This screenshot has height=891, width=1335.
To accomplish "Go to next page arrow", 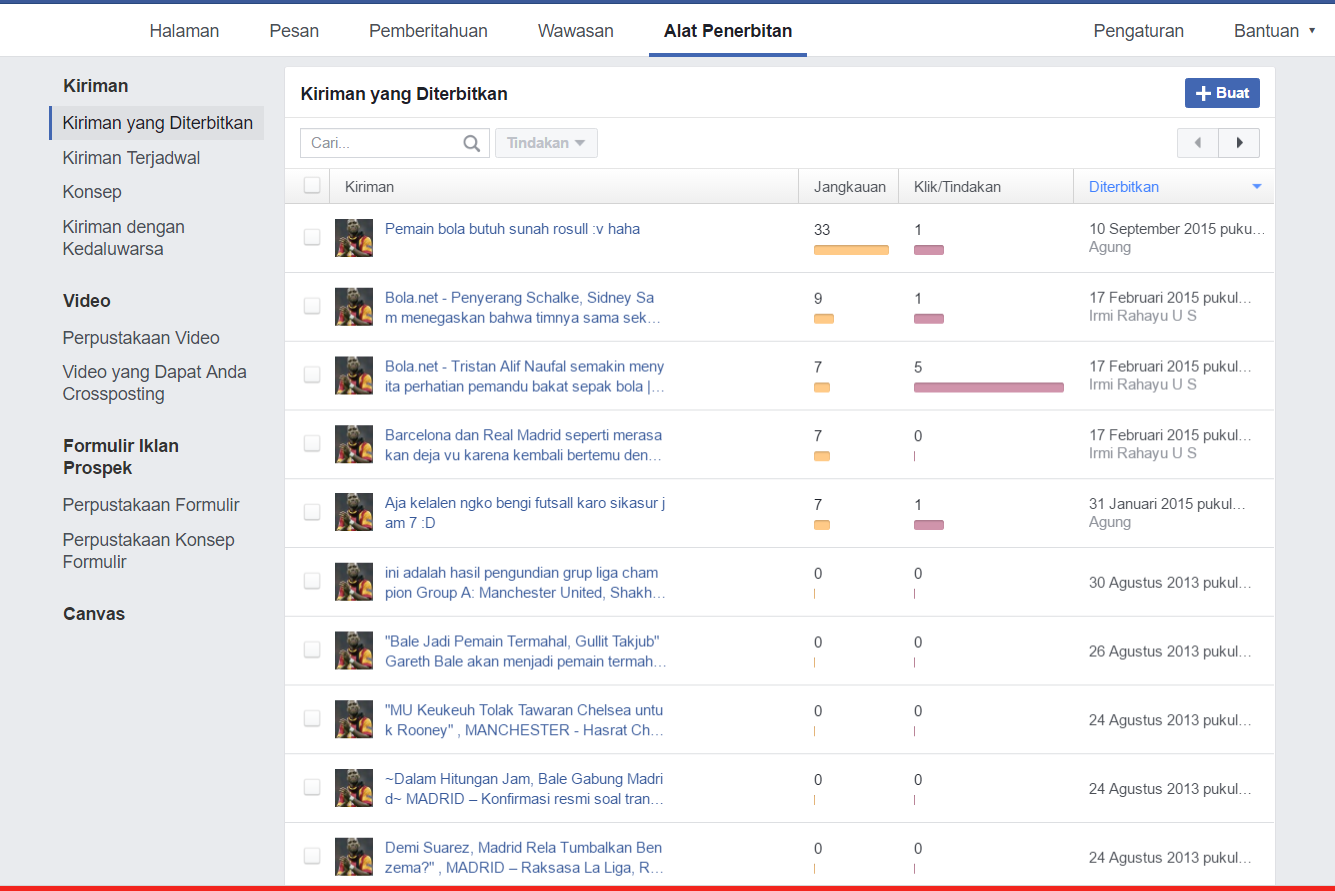I will click(x=1240, y=143).
